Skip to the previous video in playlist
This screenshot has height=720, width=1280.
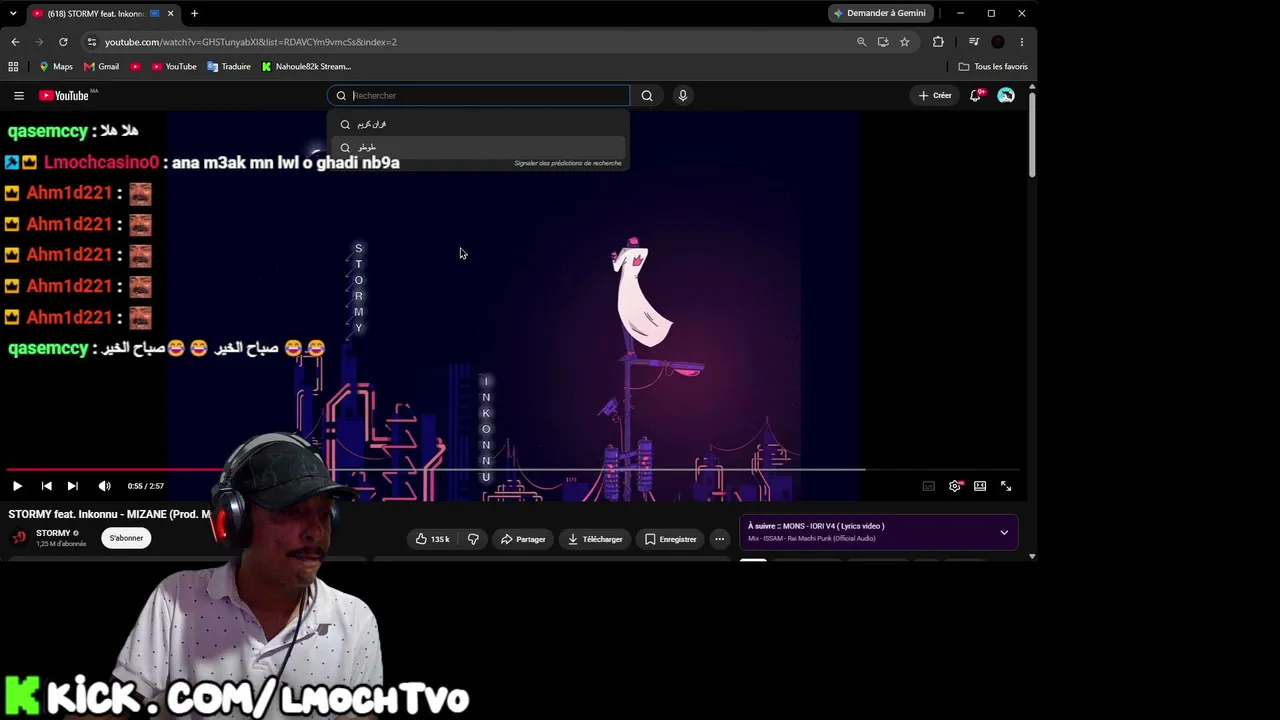click(46, 486)
